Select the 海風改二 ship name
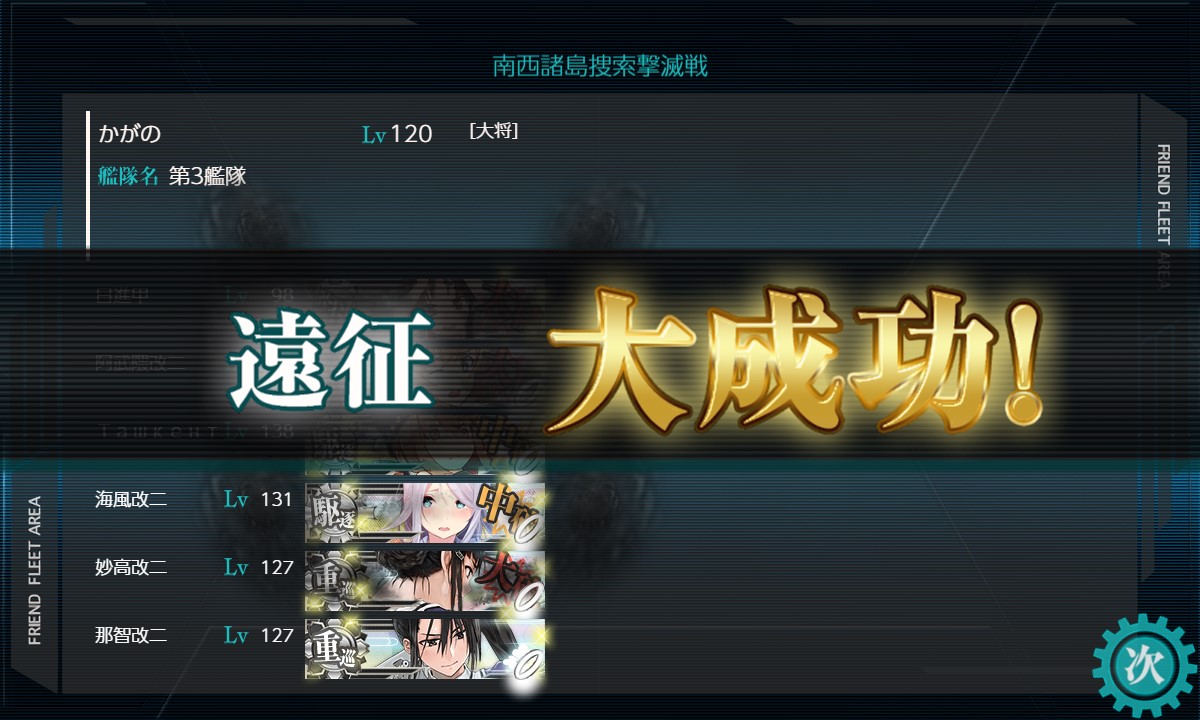1200x720 pixels. click(131, 499)
